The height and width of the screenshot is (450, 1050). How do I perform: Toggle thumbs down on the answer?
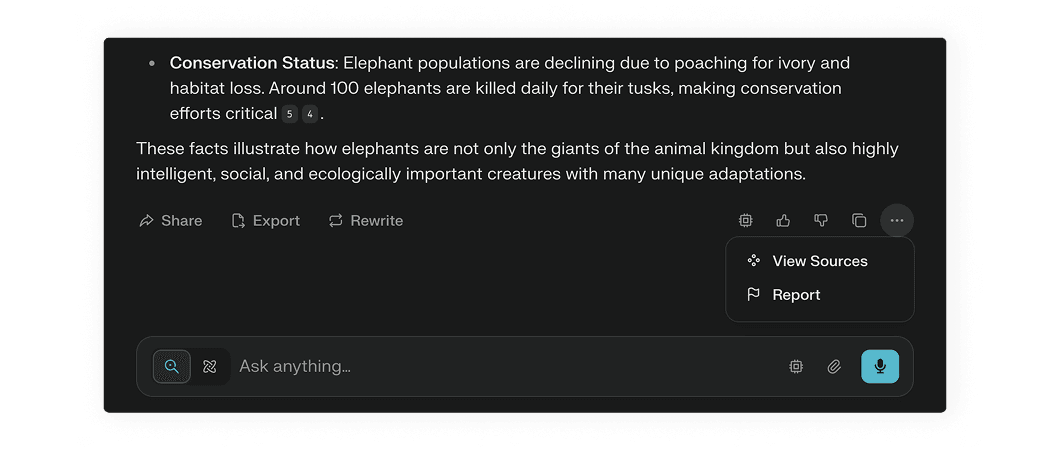point(821,220)
